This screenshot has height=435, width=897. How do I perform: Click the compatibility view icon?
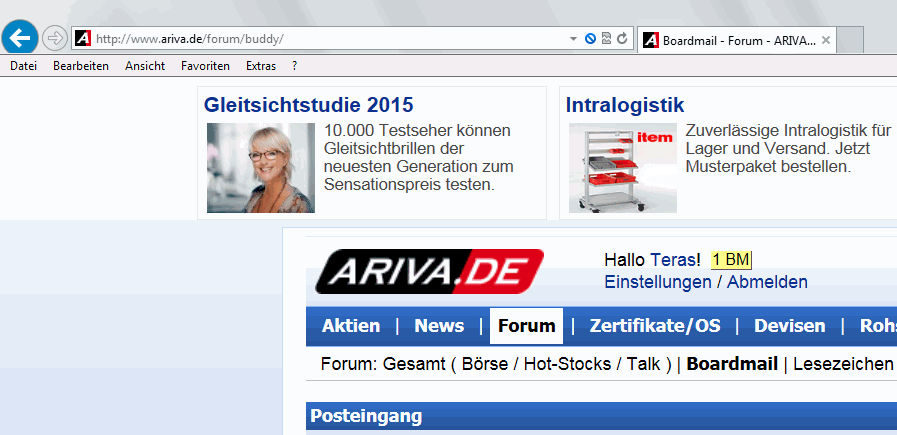(x=606, y=39)
